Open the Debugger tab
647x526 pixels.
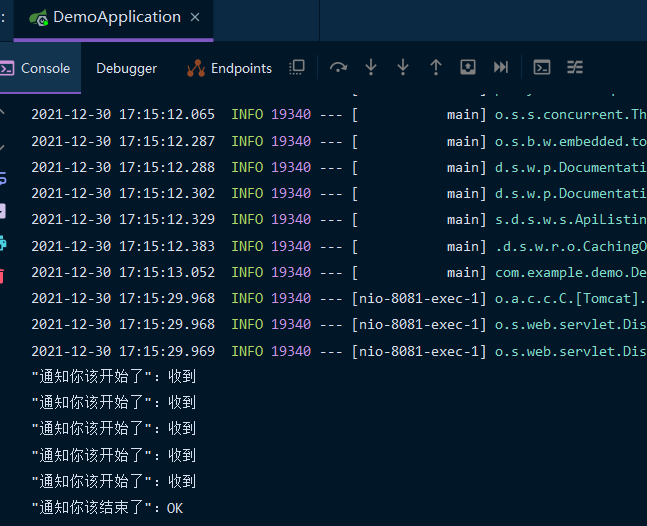pos(126,68)
